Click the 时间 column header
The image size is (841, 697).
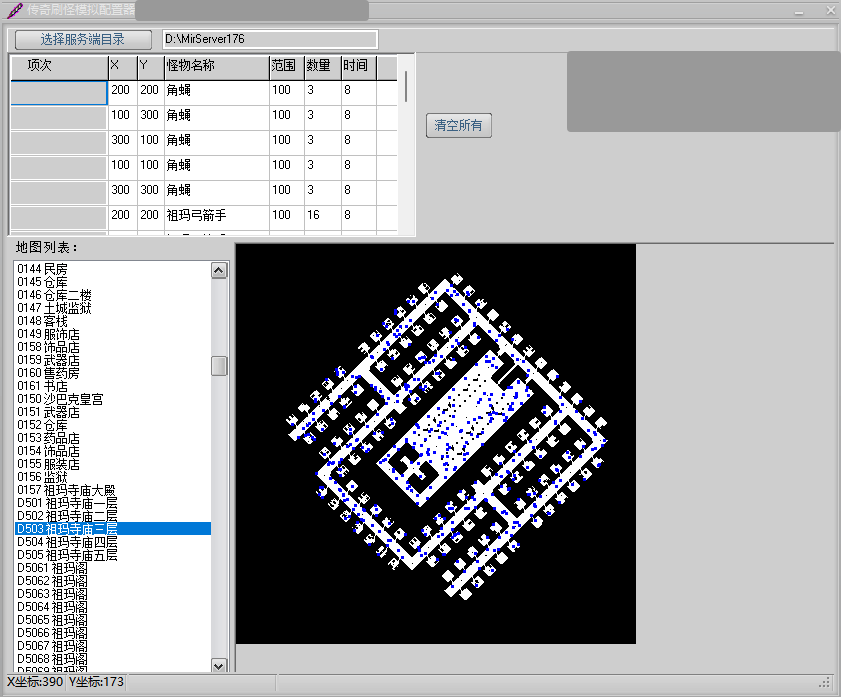pyautogui.click(x=359, y=67)
